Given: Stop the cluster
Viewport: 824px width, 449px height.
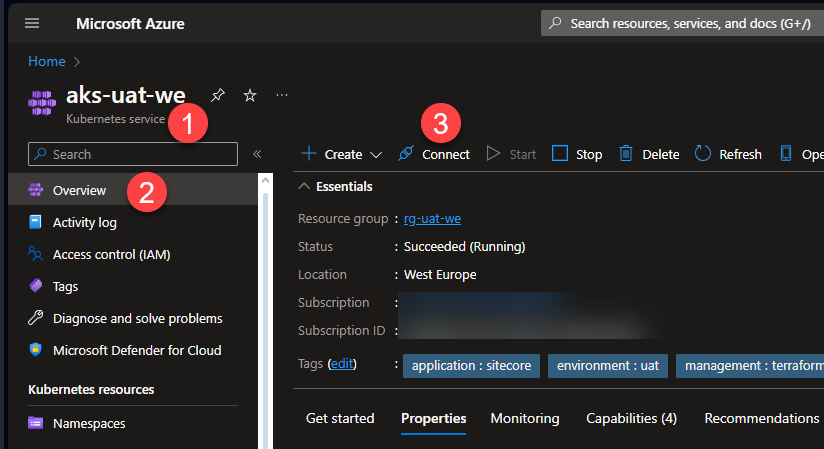Looking at the screenshot, I should pos(577,154).
